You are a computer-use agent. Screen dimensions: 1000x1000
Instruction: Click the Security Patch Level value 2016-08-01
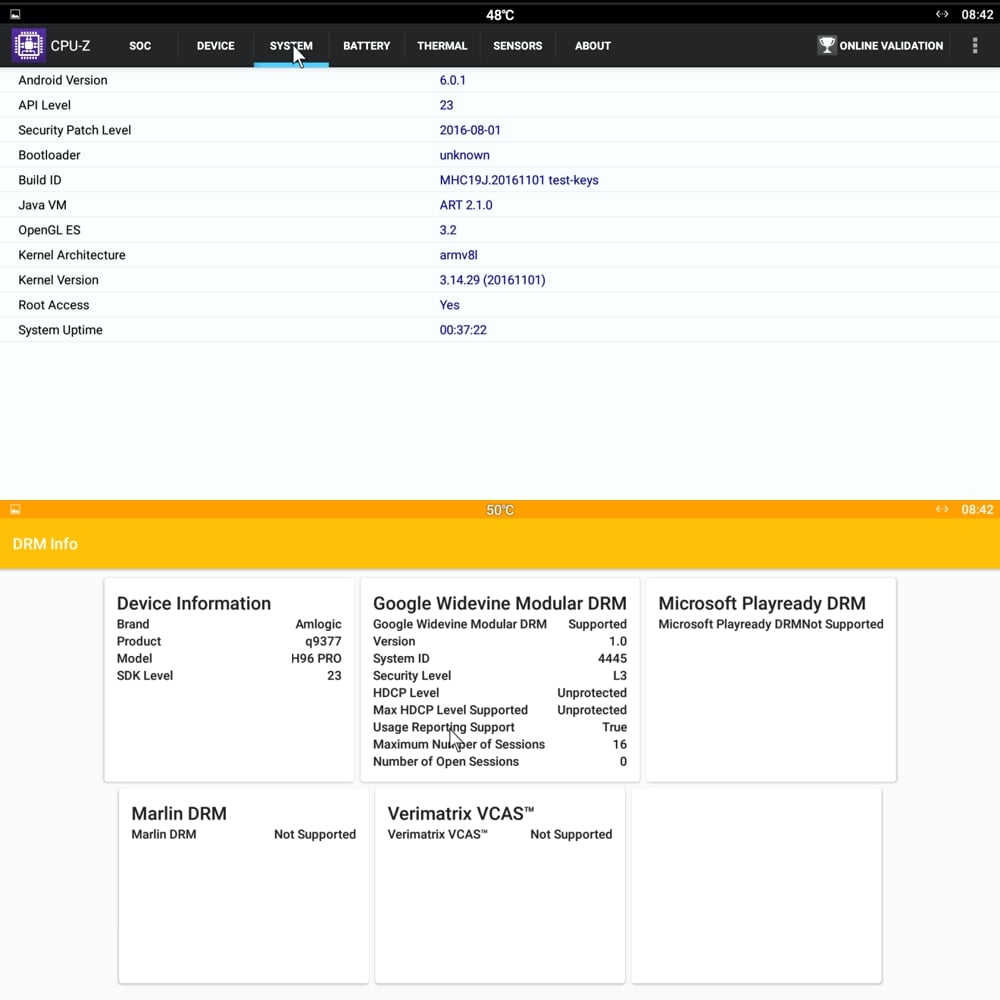(470, 130)
